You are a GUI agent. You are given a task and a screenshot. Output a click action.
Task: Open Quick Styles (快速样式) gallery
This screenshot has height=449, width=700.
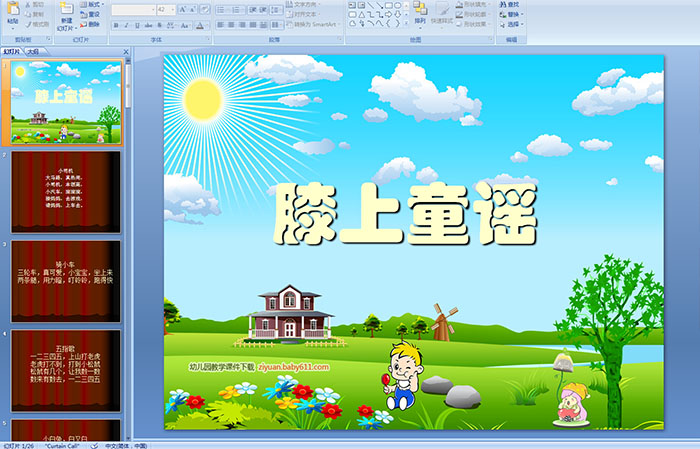(x=443, y=14)
